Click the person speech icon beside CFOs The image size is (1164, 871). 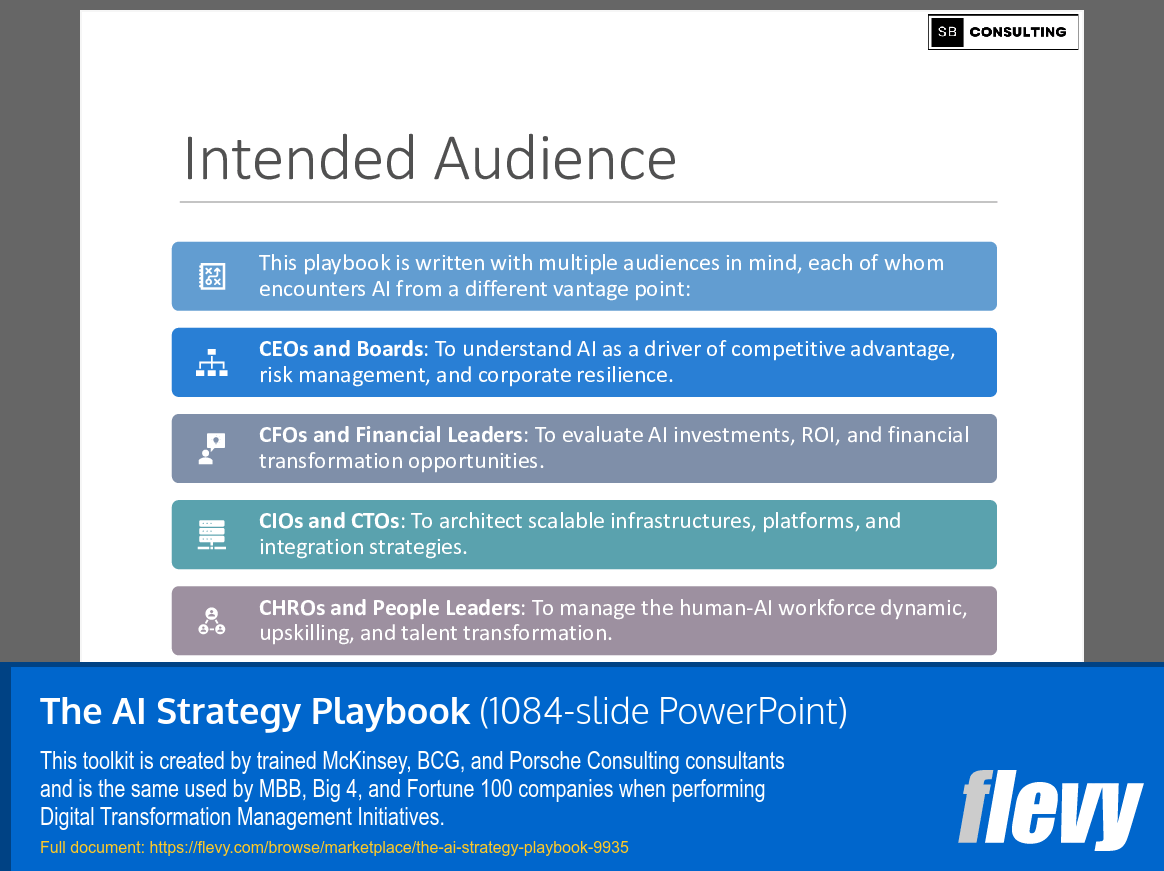click(212, 448)
